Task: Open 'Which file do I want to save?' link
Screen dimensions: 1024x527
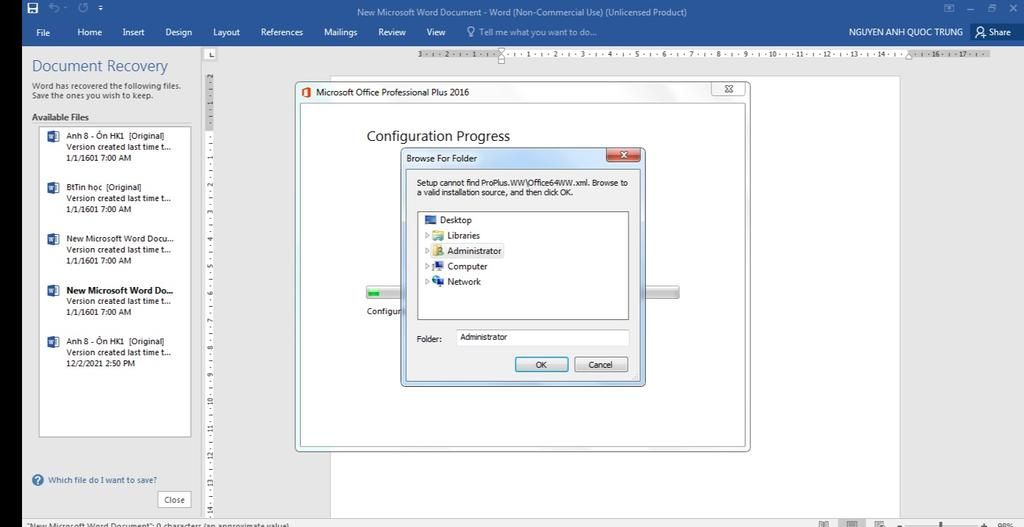Action: pyautogui.click(x=103, y=480)
